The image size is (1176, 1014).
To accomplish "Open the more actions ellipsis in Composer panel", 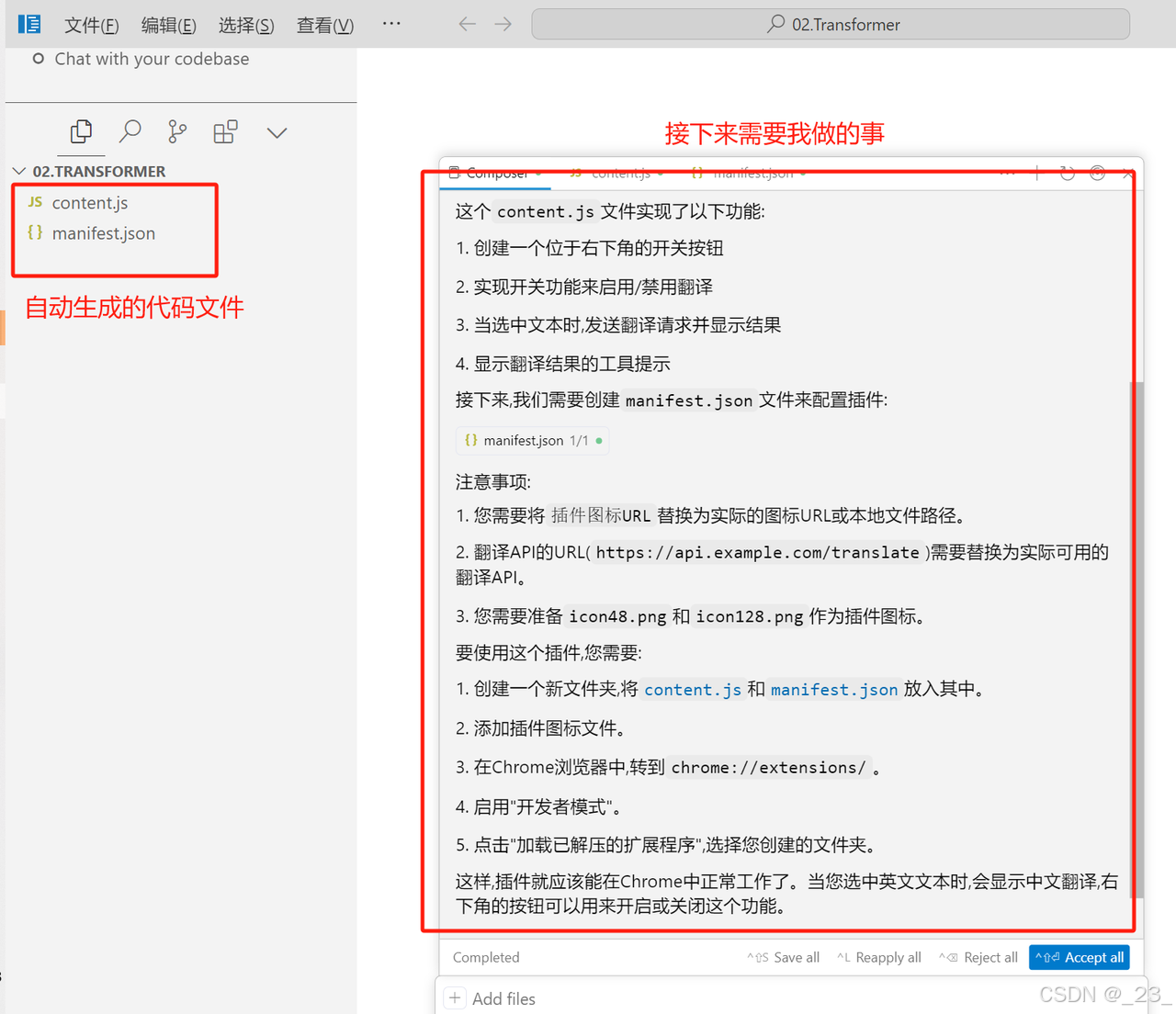I will coord(1008,173).
